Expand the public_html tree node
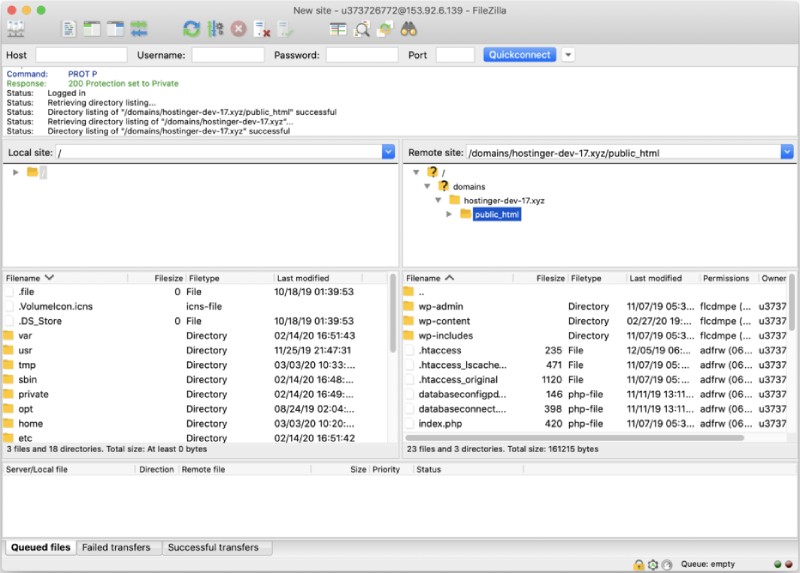Viewport: 800px width, 573px height. 449,214
